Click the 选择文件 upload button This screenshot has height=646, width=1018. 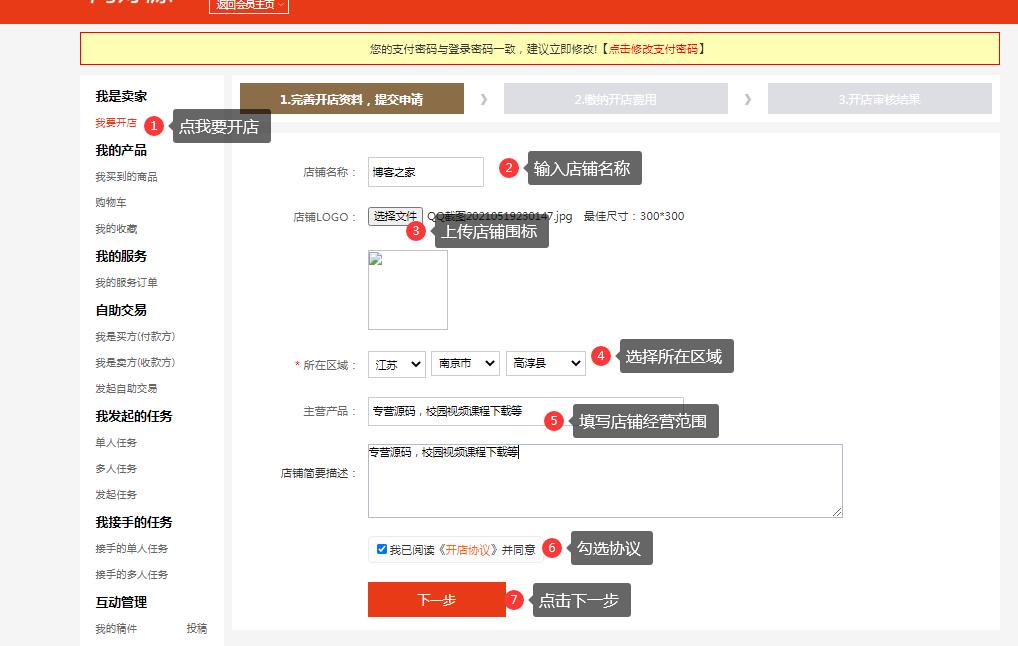point(395,216)
